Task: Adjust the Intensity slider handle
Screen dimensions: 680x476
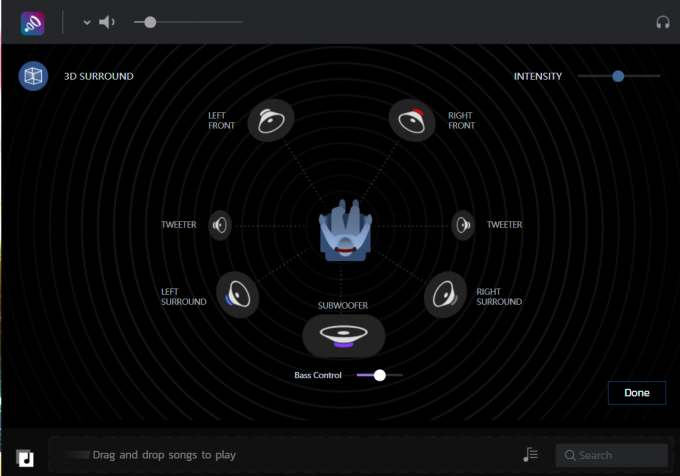Action: click(x=618, y=76)
